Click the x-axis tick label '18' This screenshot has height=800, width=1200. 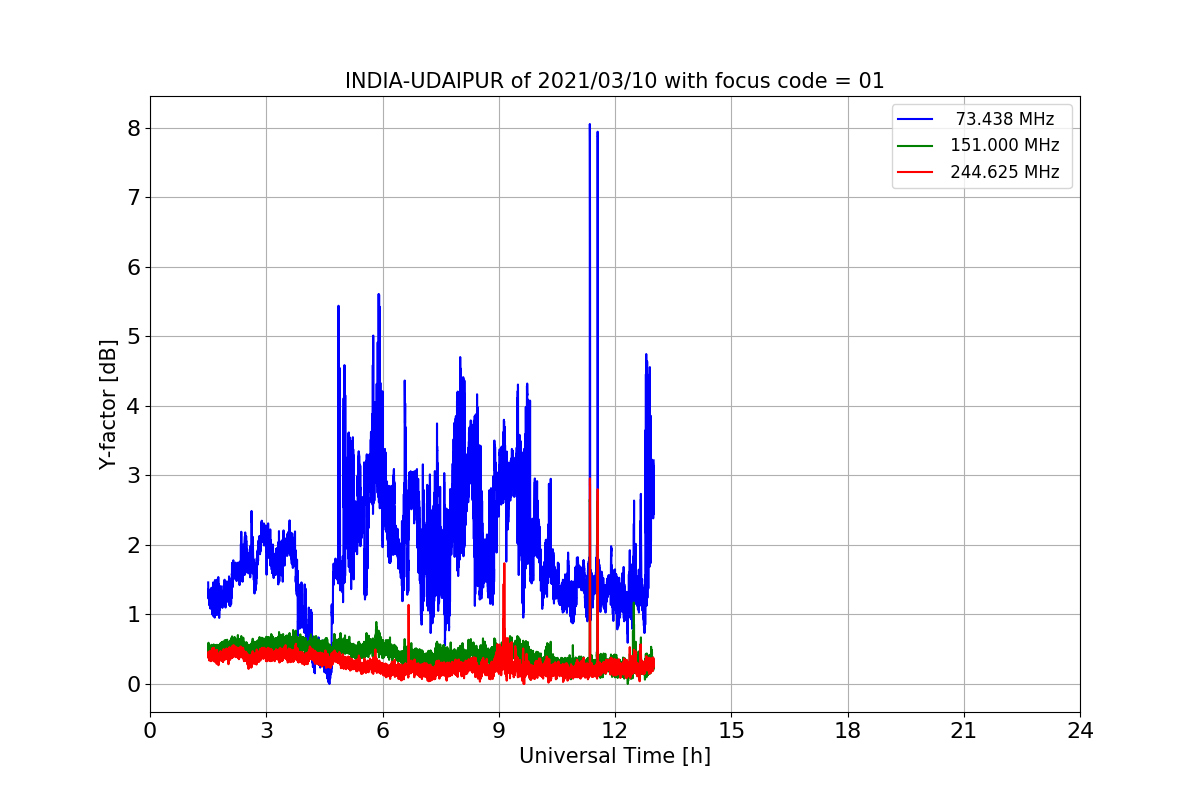(848, 730)
